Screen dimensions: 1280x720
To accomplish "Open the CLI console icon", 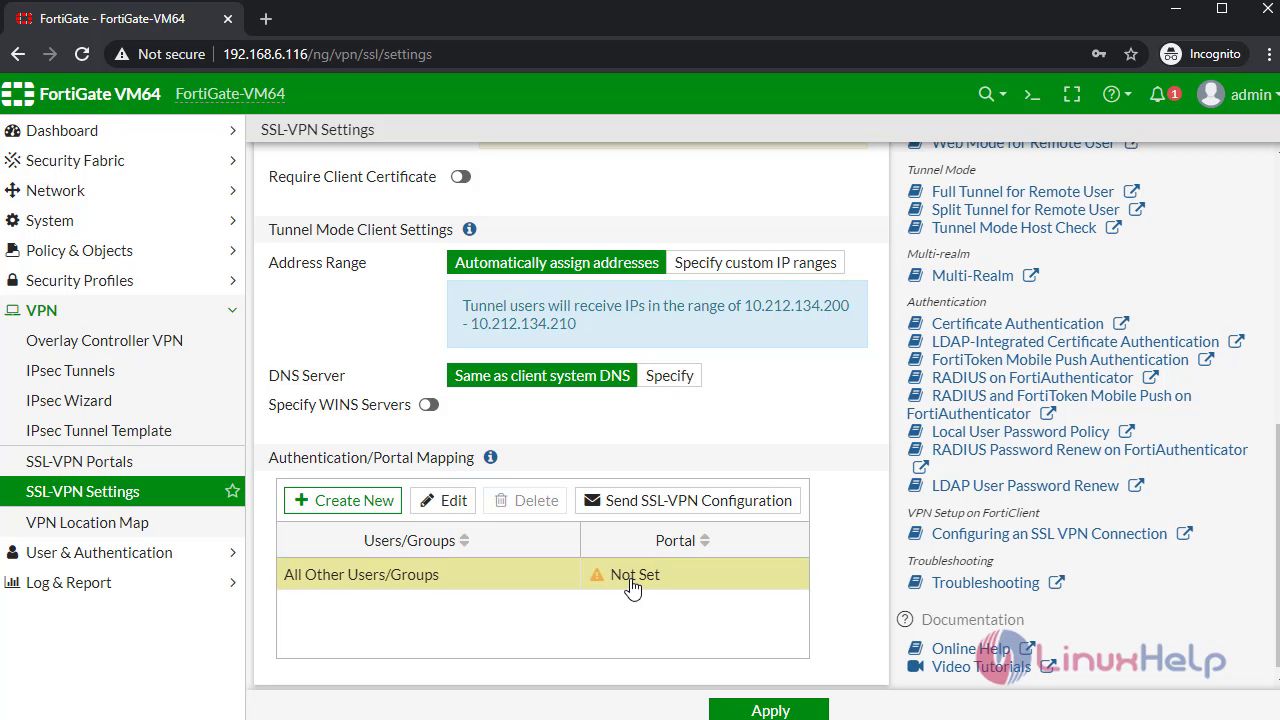I will point(1032,94).
